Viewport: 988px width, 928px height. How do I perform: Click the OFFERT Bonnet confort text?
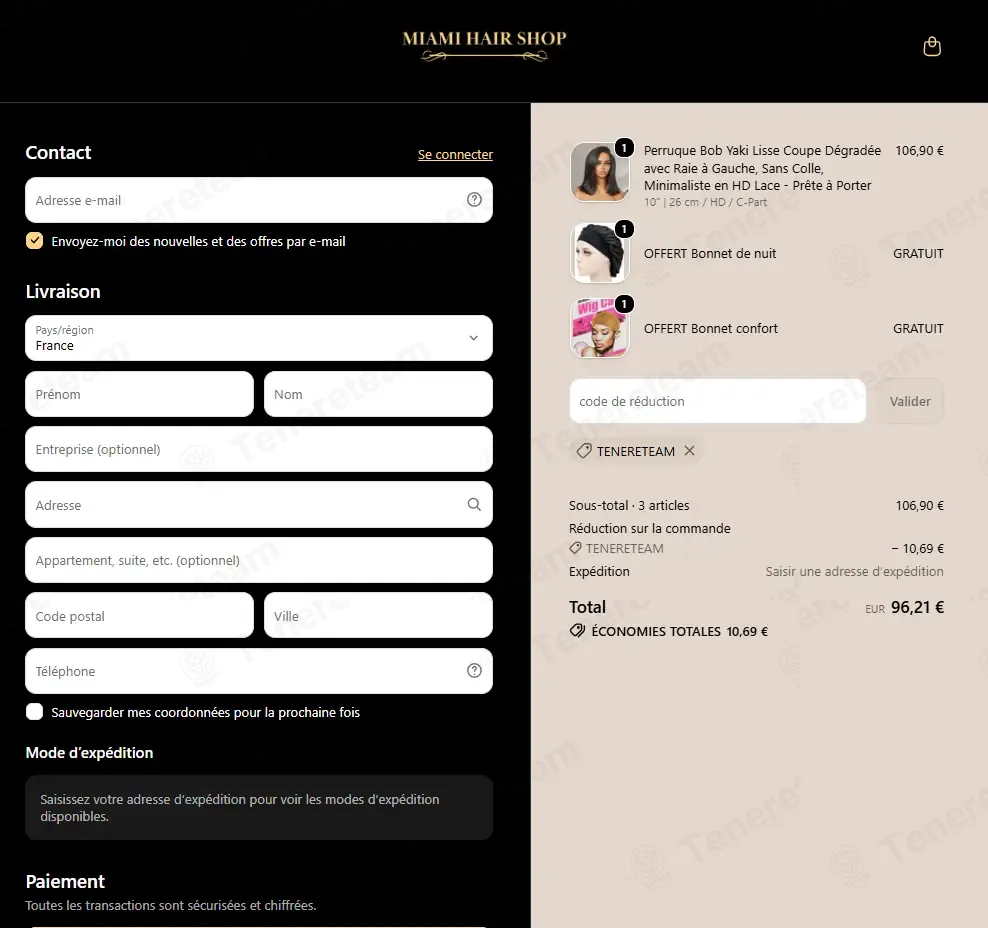tap(710, 328)
